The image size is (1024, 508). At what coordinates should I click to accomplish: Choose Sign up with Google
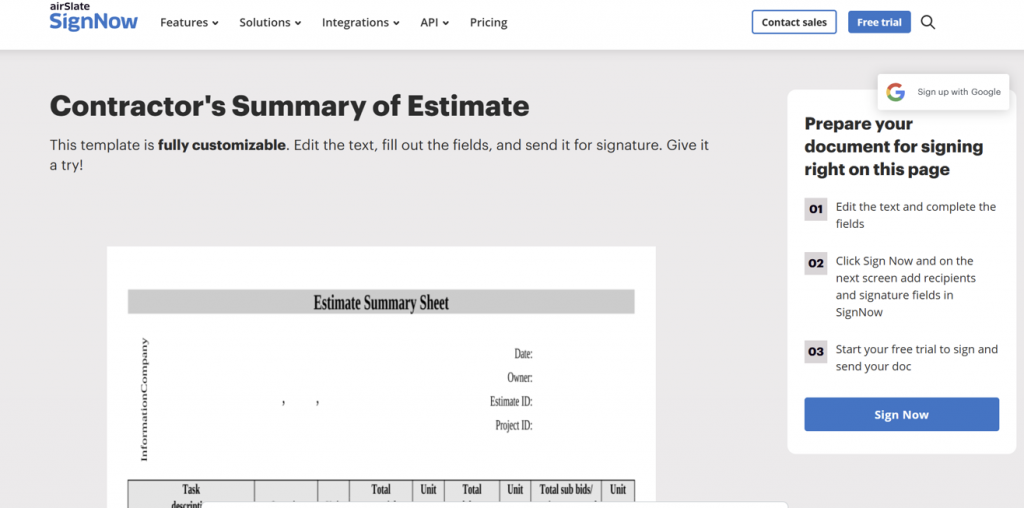point(944,92)
